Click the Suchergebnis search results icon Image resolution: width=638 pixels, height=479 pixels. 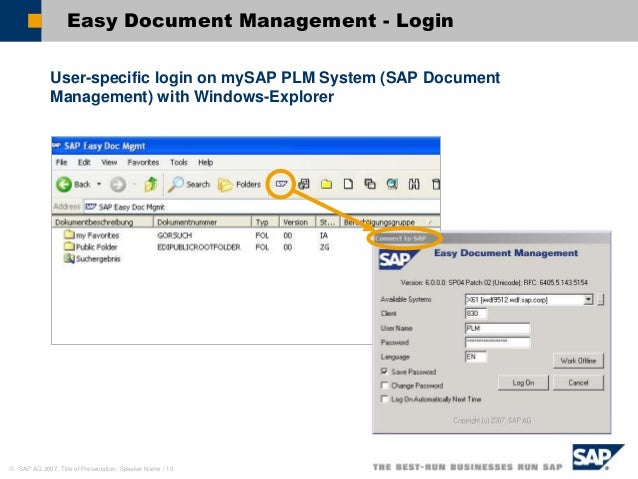pos(69,258)
